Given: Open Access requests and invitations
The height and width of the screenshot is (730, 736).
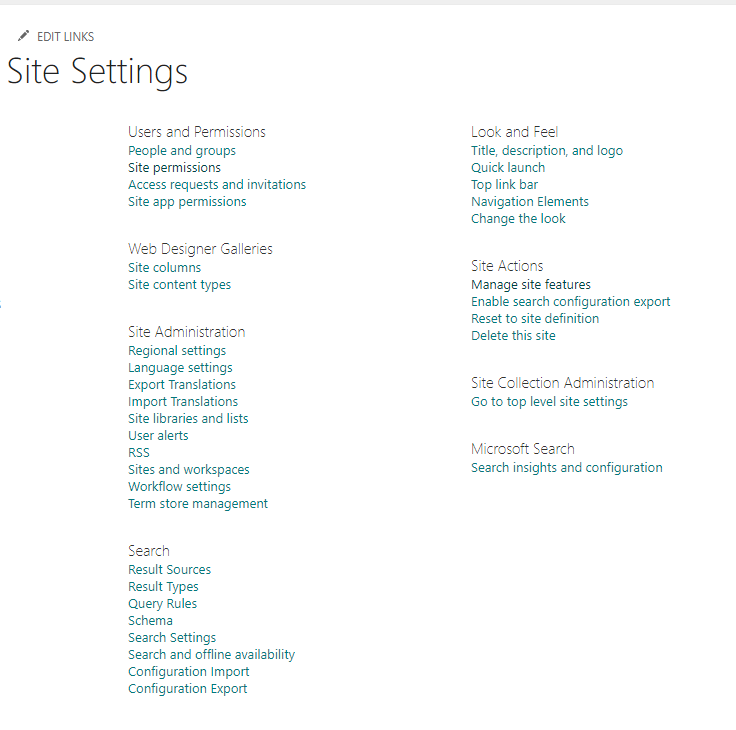Looking at the screenshot, I should (217, 185).
